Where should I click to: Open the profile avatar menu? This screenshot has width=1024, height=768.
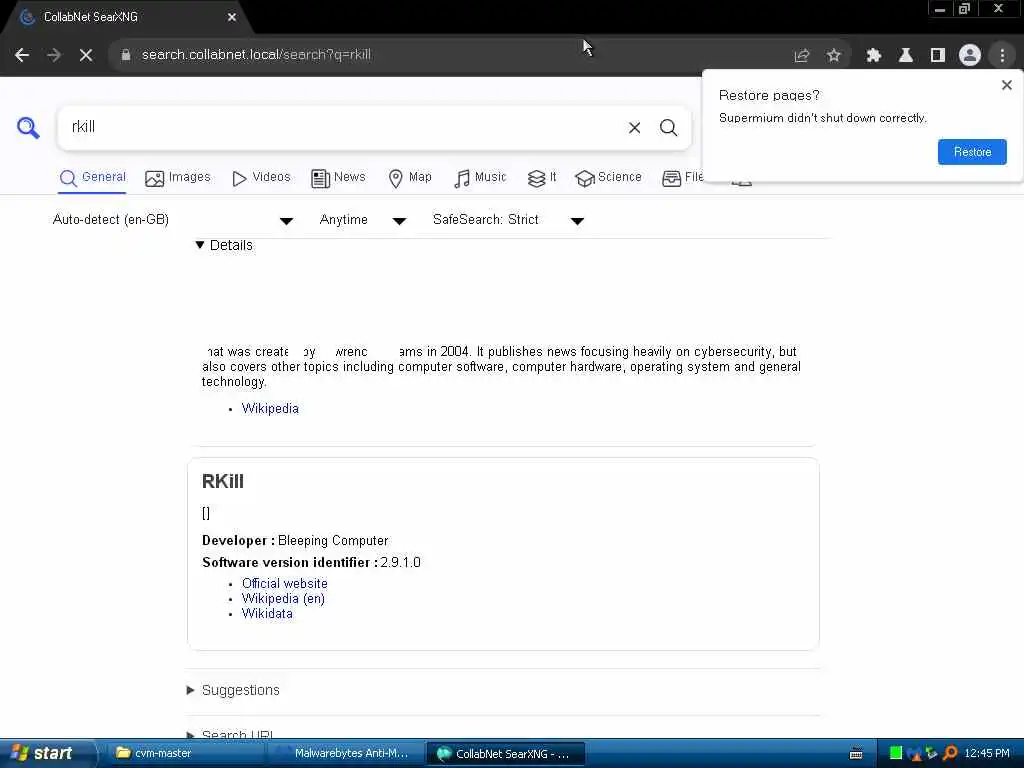pos(969,56)
